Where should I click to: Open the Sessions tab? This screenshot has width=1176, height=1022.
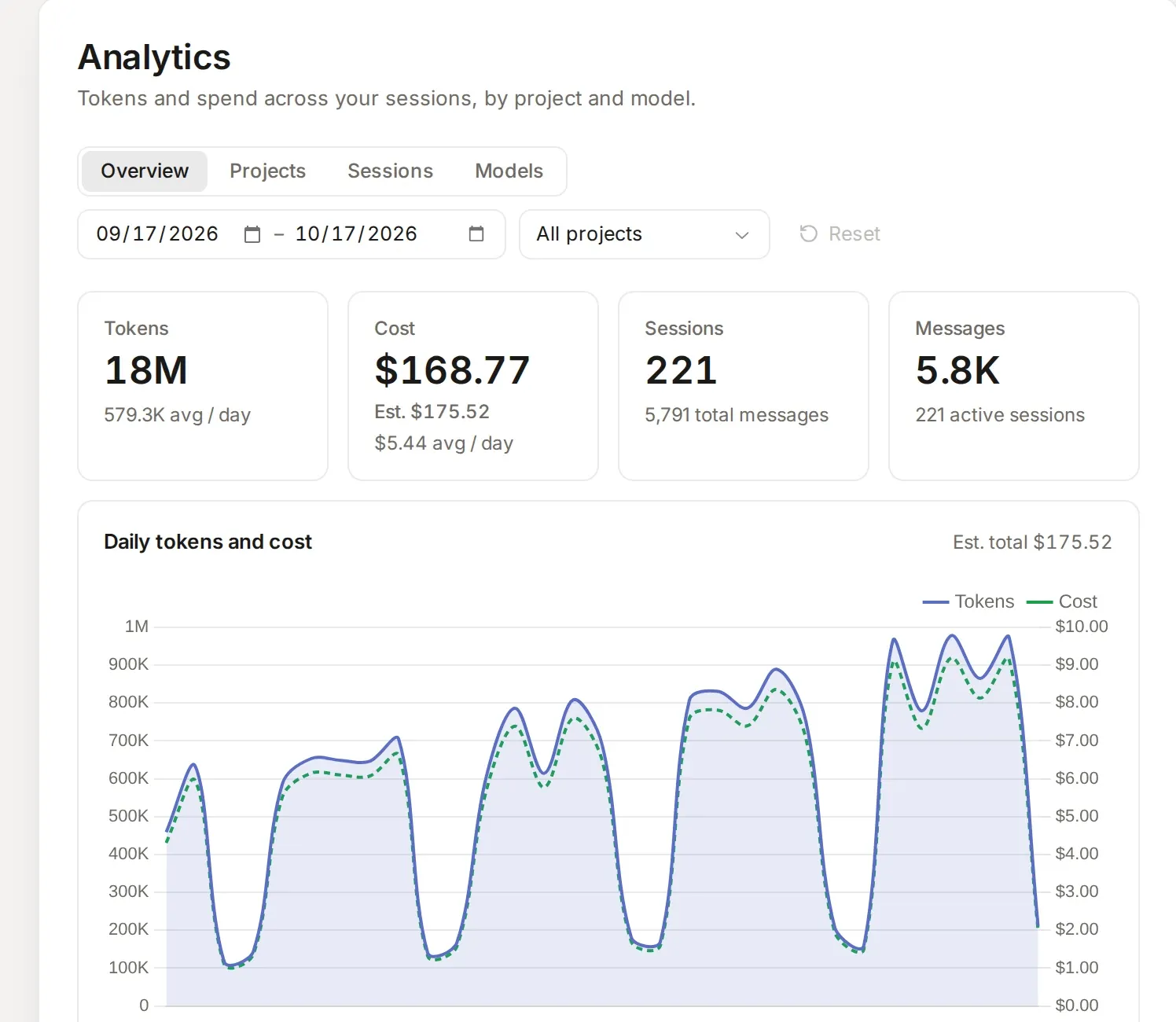pyautogui.click(x=390, y=171)
